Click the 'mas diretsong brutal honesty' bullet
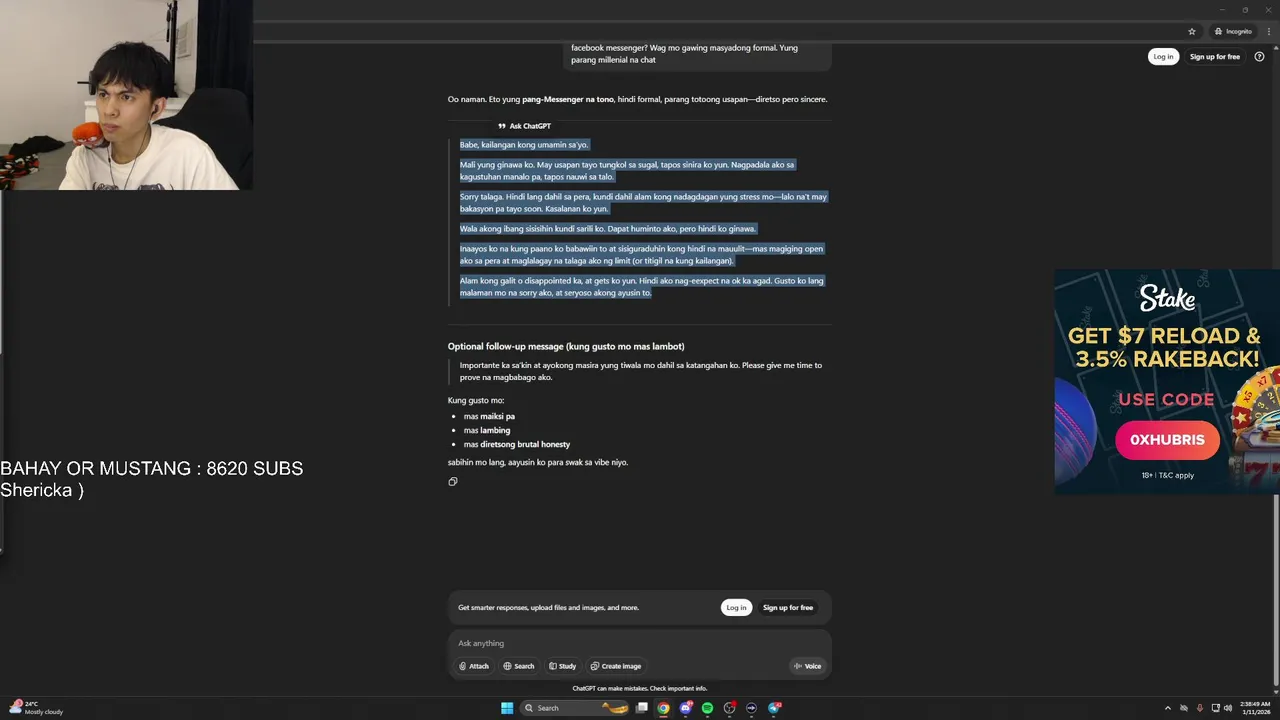 coord(517,444)
